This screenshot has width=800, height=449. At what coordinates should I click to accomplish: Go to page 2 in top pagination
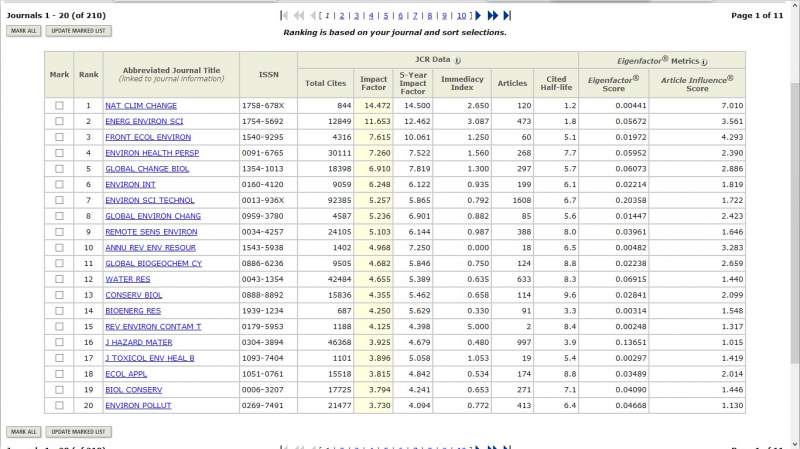[342, 16]
